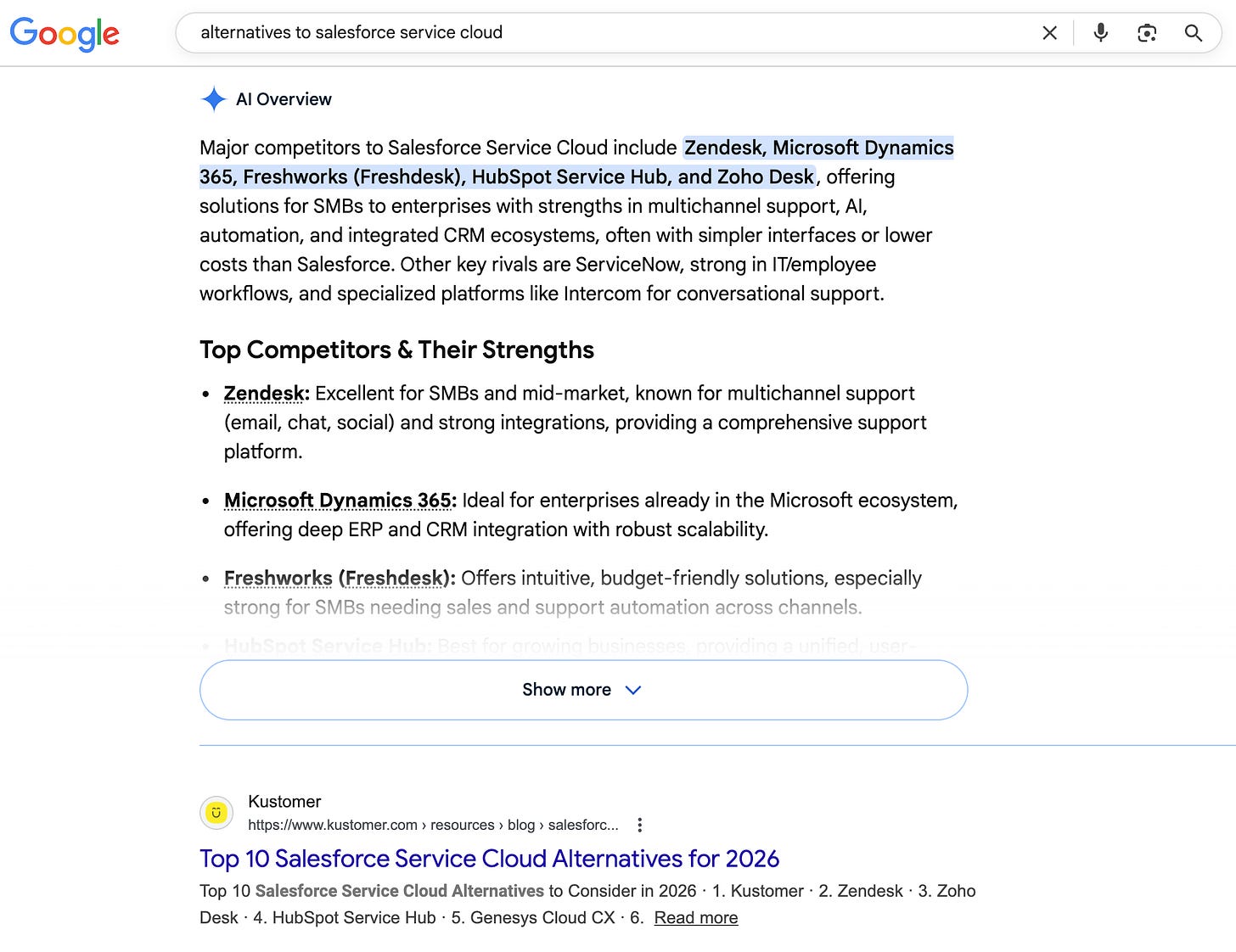Open the Microsoft Dynamics 365 link
Viewport: 1236px width, 952px height.
pyautogui.click(x=338, y=501)
